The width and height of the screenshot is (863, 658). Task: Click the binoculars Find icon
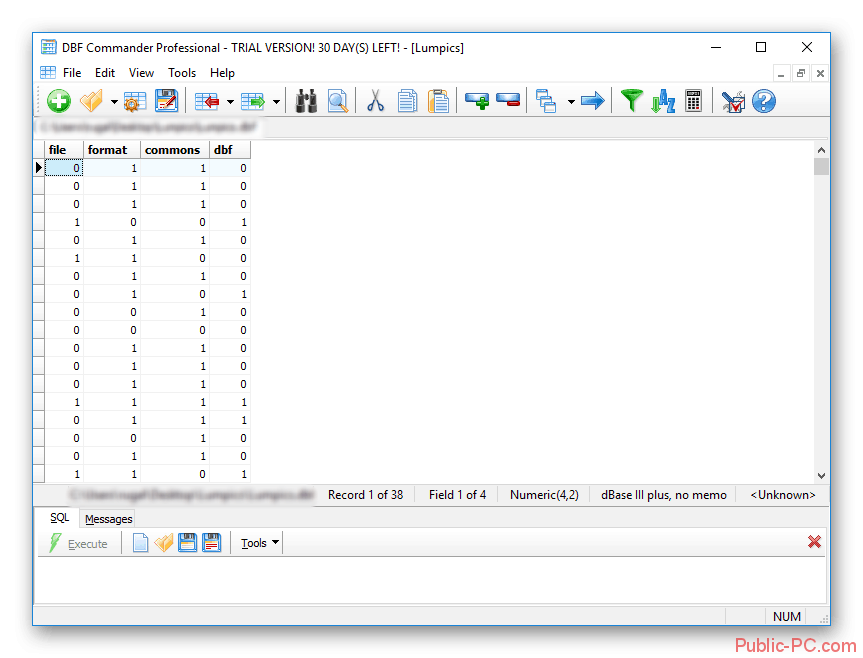click(306, 101)
